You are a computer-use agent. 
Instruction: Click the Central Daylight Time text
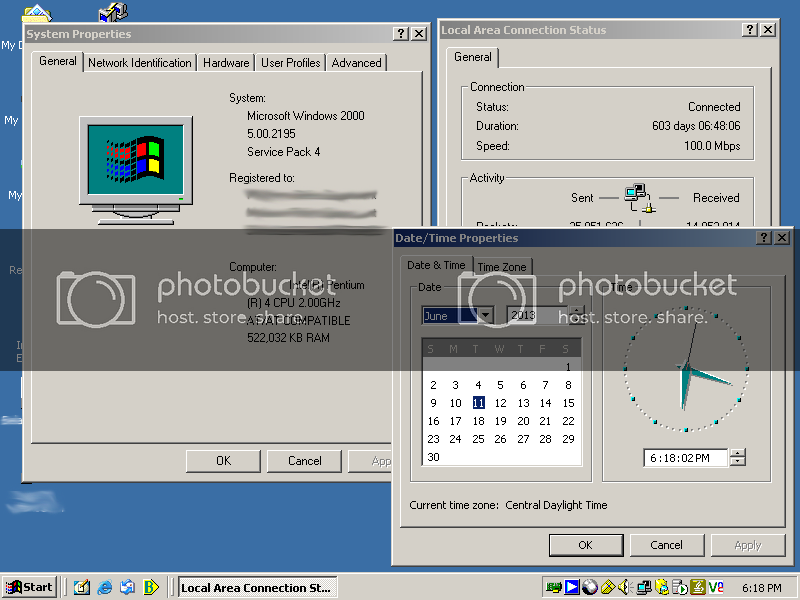point(556,505)
